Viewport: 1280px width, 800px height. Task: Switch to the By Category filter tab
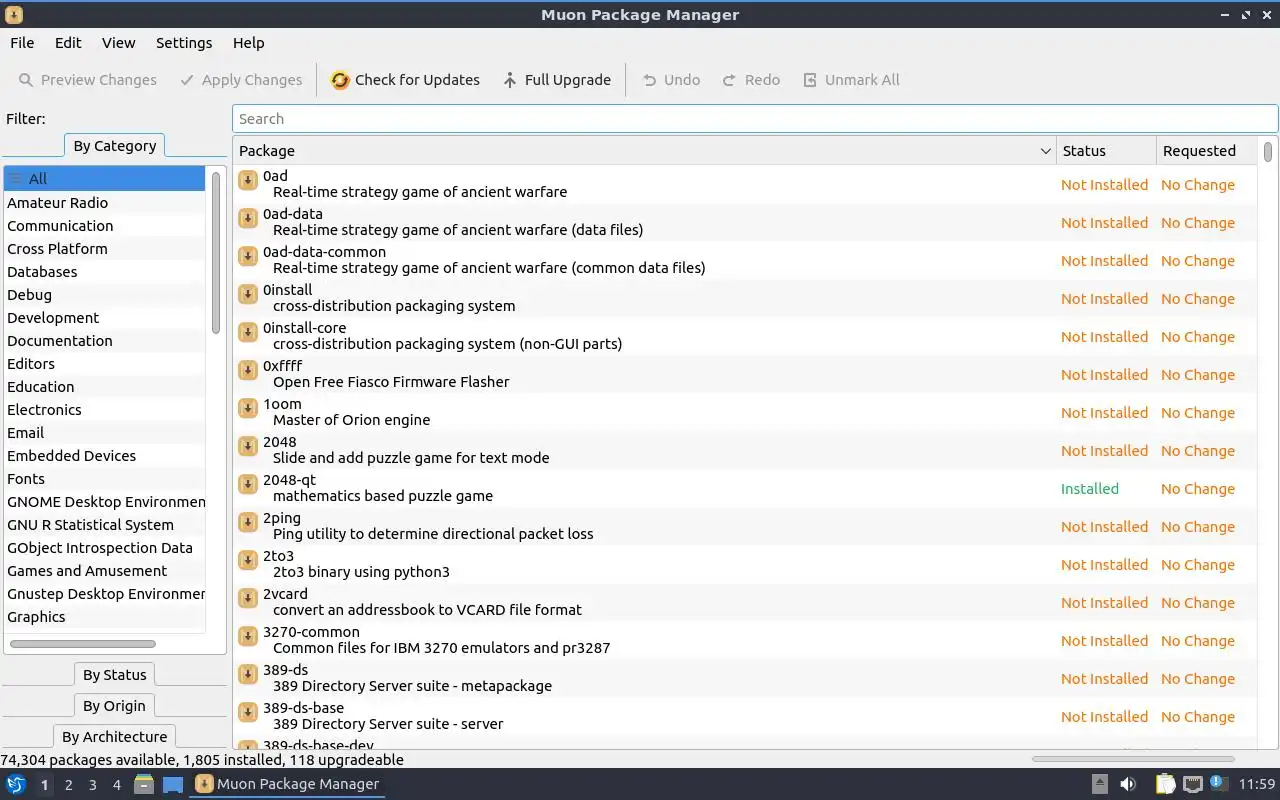[115, 146]
